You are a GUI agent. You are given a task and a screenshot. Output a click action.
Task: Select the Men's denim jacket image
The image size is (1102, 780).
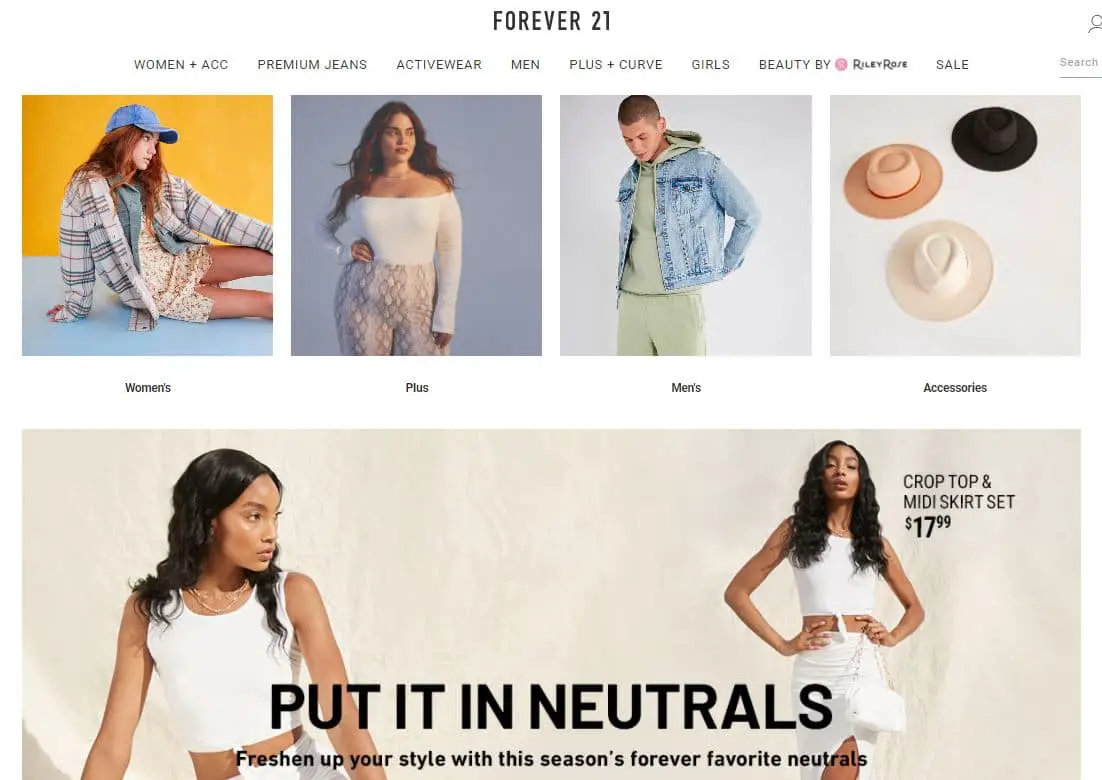coord(686,226)
